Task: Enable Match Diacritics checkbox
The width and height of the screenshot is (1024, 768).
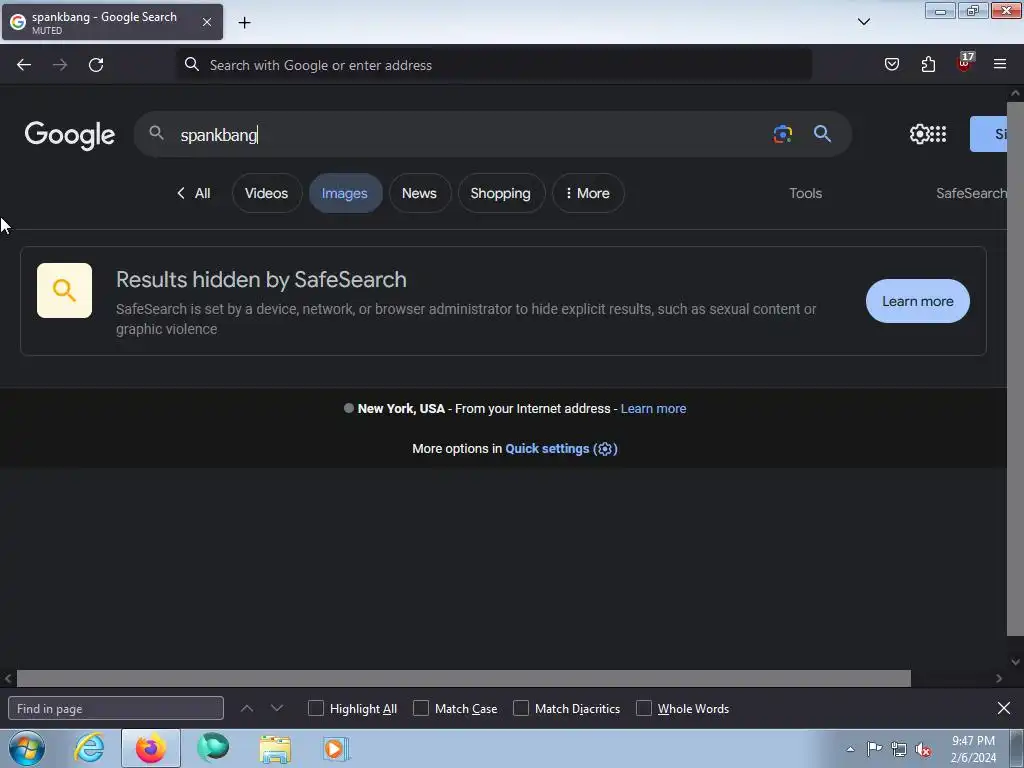Action: click(520, 709)
